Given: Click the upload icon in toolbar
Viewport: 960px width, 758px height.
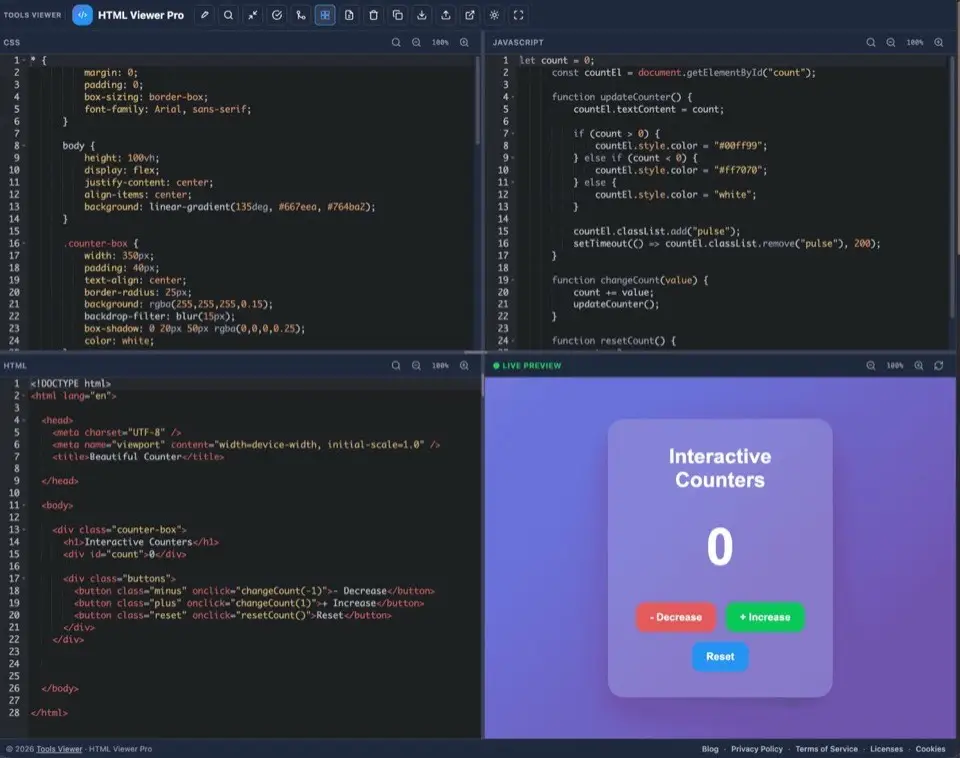Looking at the screenshot, I should coord(446,15).
